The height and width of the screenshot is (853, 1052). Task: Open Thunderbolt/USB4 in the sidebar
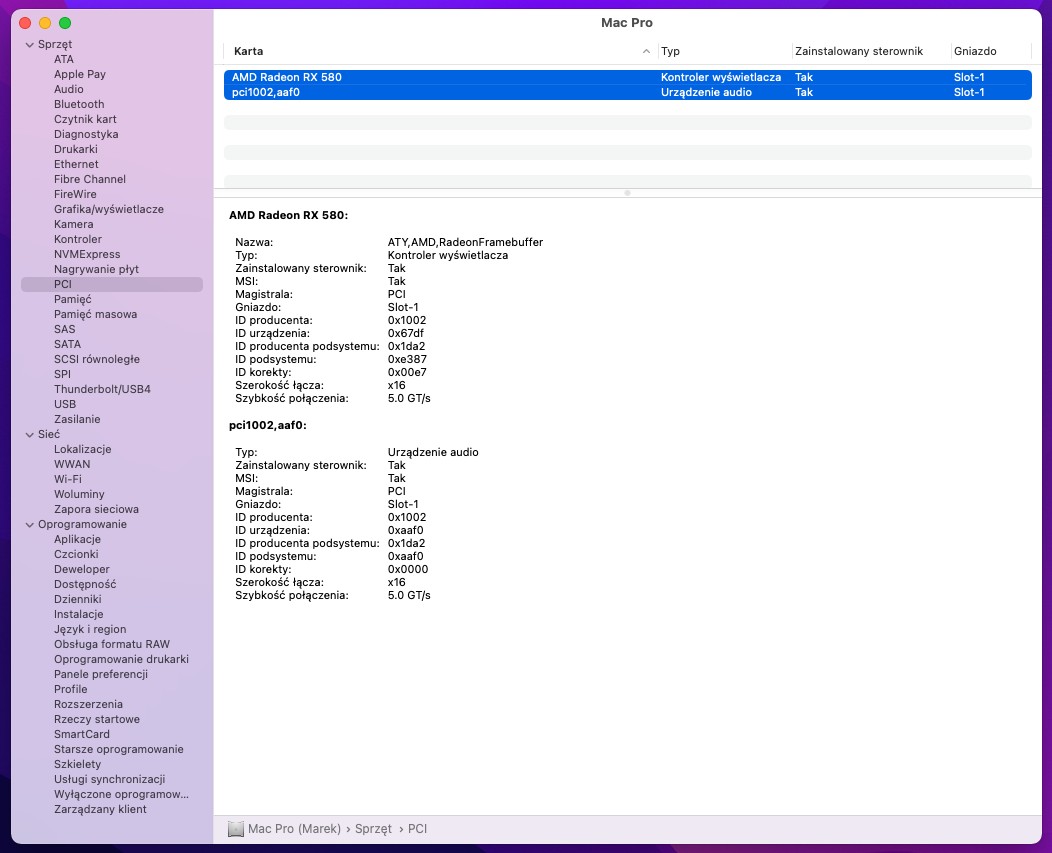(x=102, y=389)
